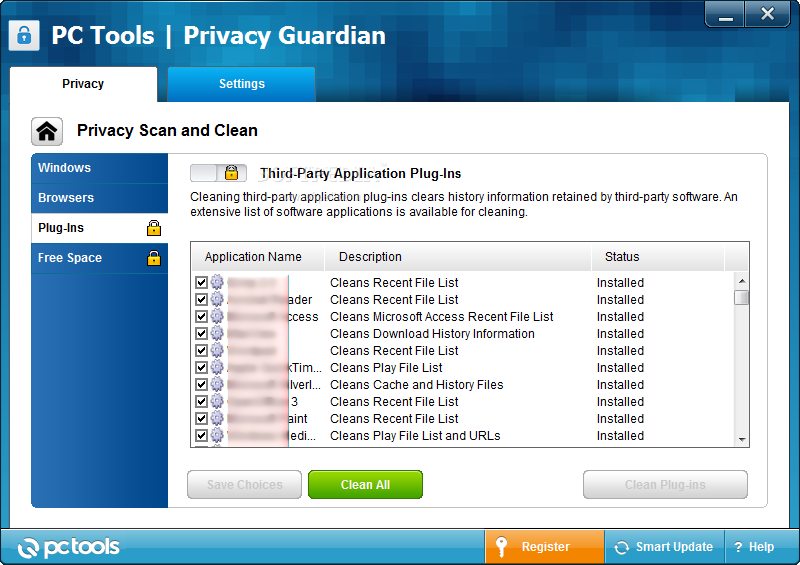The height and width of the screenshot is (565, 800).
Task: Click the Register button
Action: click(x=544, y=547)
